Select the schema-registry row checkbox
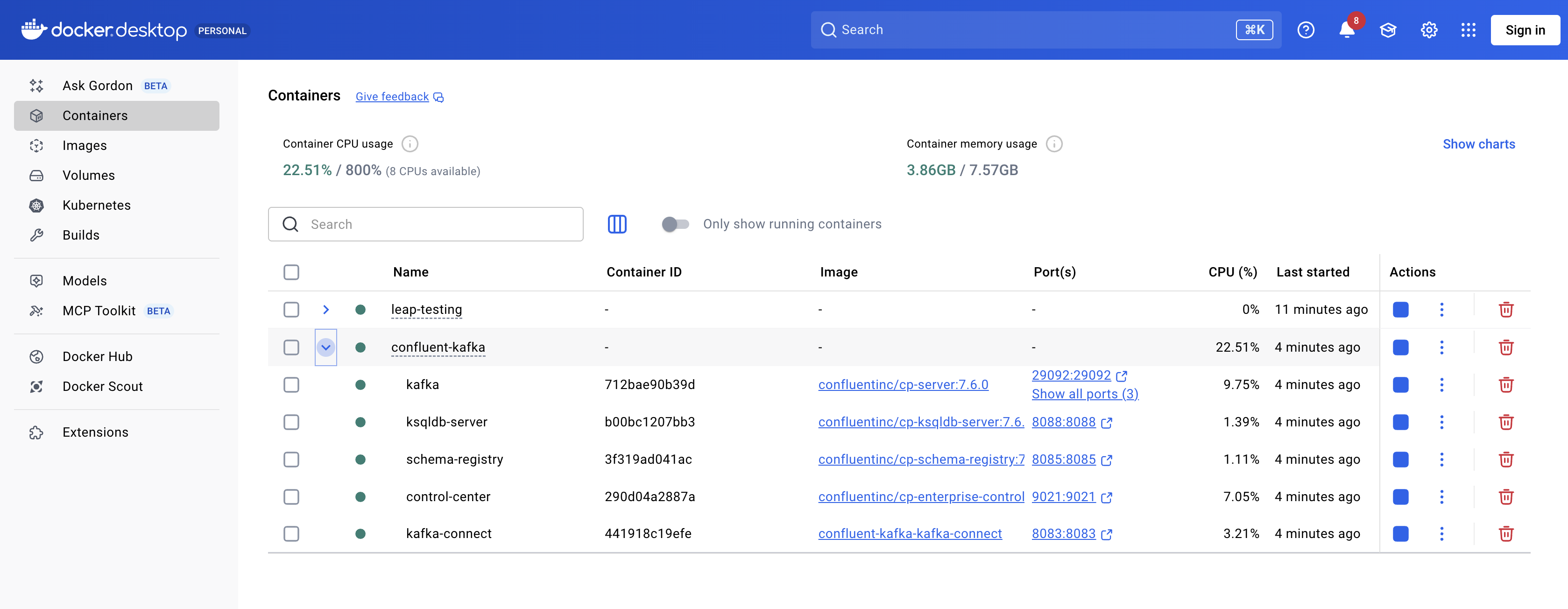The width and height of the screenshot is (1568, 609). [x=291, y=459]
